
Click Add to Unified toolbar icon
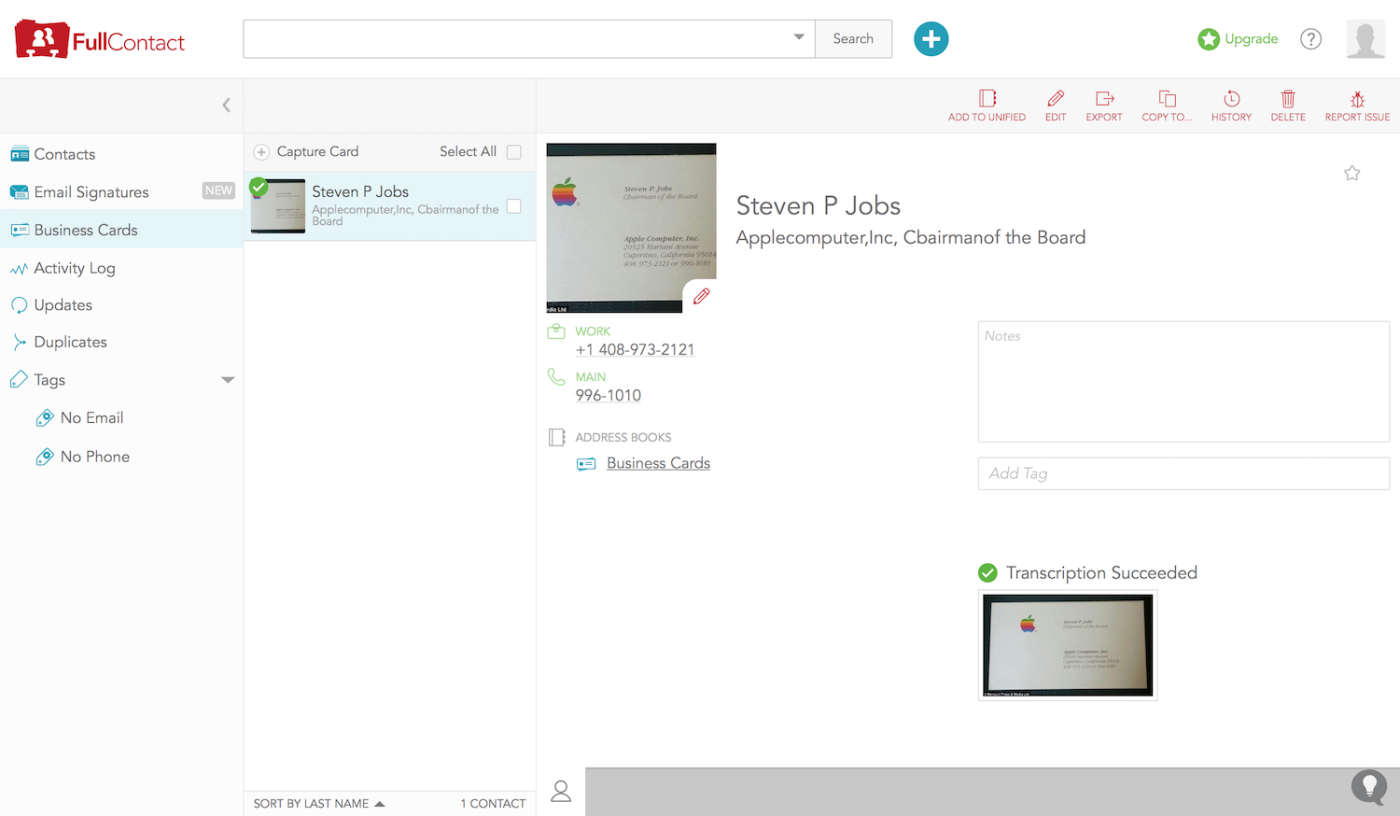(987, 105)
